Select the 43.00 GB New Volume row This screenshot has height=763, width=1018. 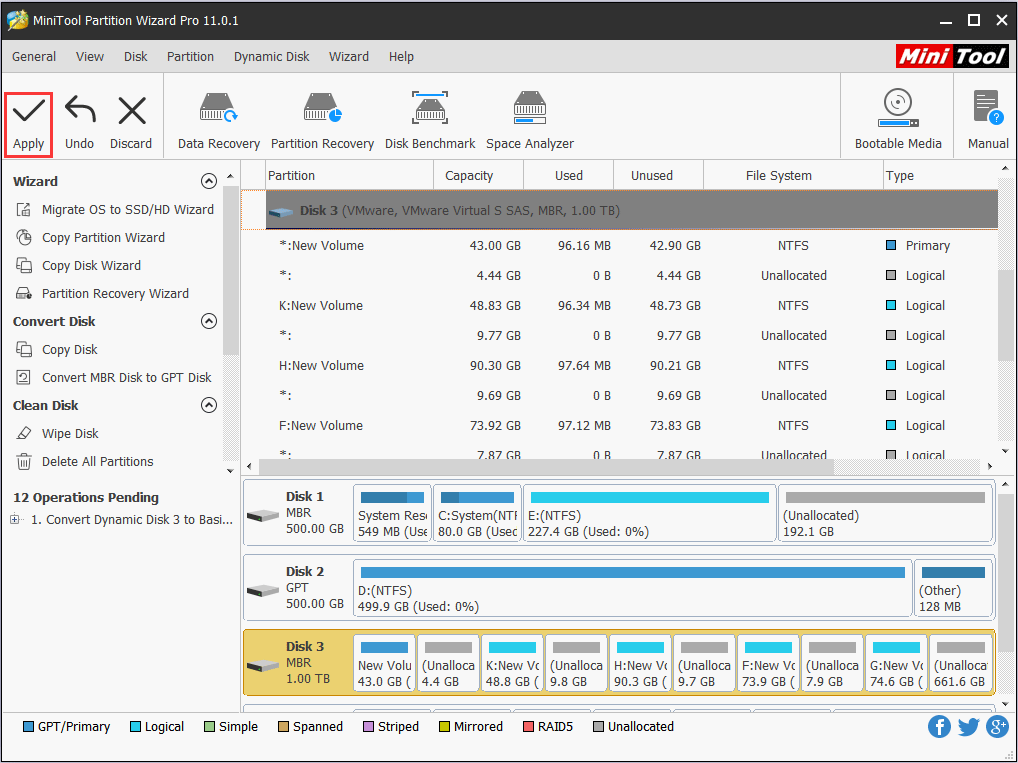tap(619, 245)
